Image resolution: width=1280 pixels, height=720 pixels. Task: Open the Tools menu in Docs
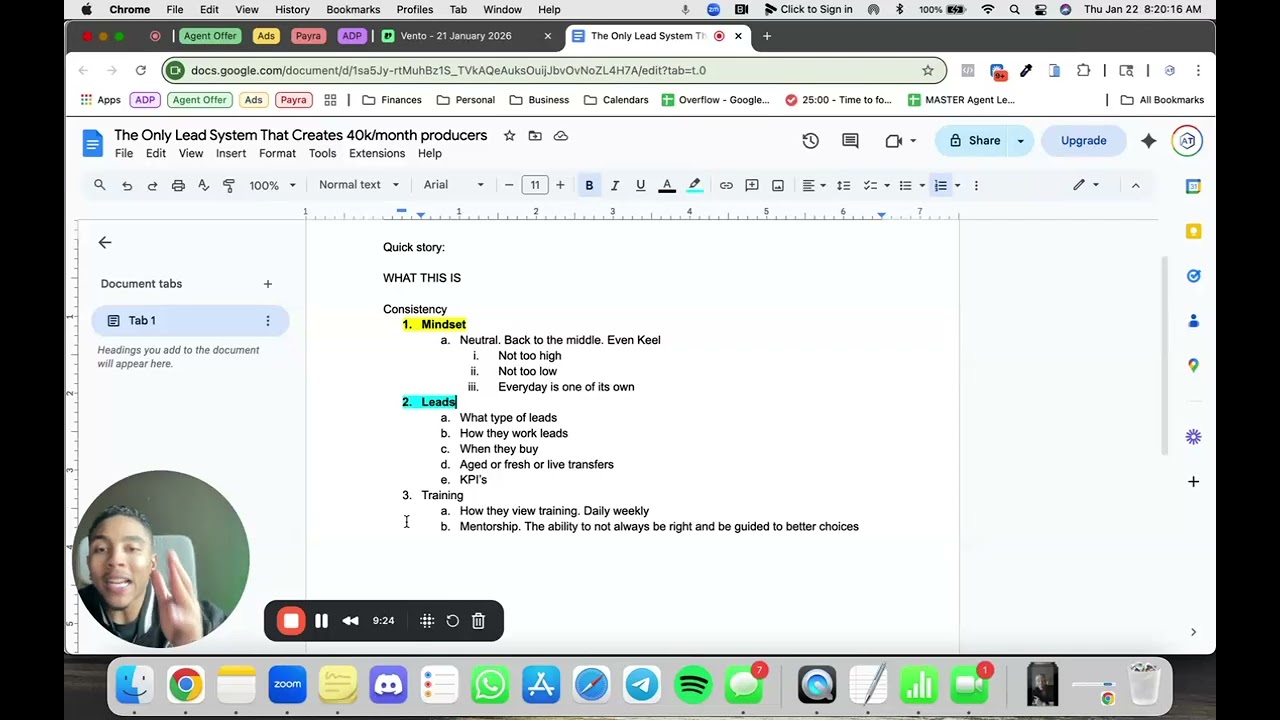(322, 154)
